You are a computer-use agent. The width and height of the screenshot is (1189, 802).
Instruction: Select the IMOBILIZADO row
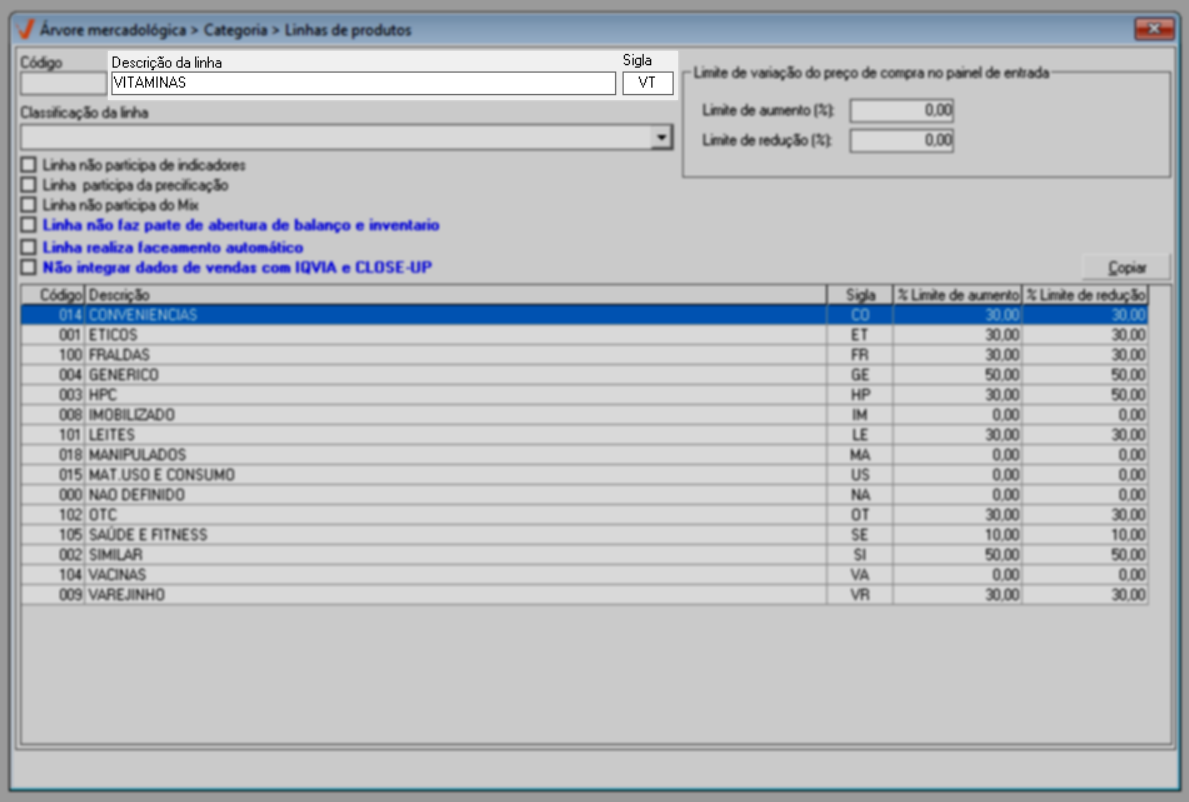coord(584,415)
